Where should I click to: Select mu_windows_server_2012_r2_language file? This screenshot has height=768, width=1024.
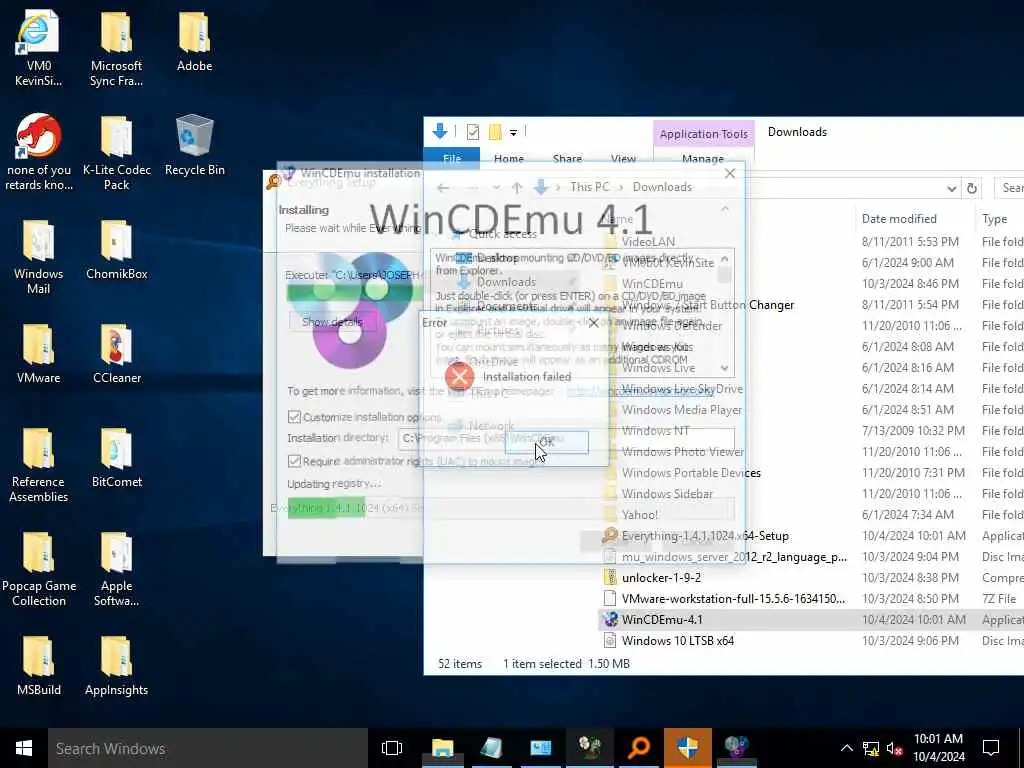pos(811,557)
